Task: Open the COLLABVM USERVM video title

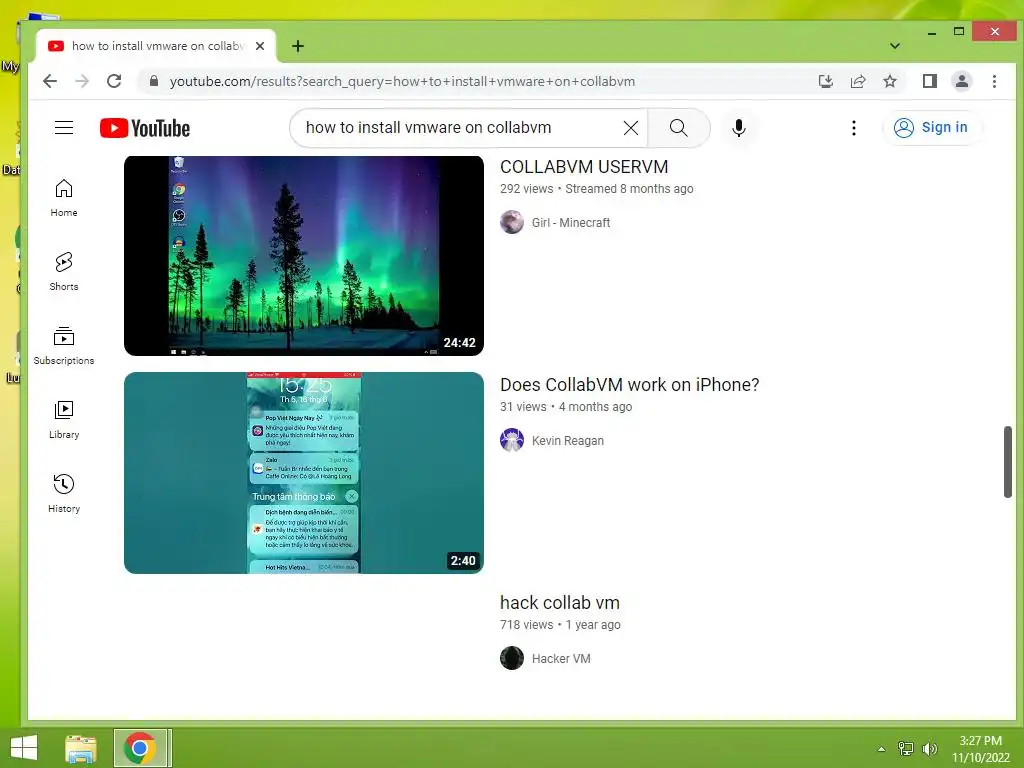Action: click(x=584, y=167)
